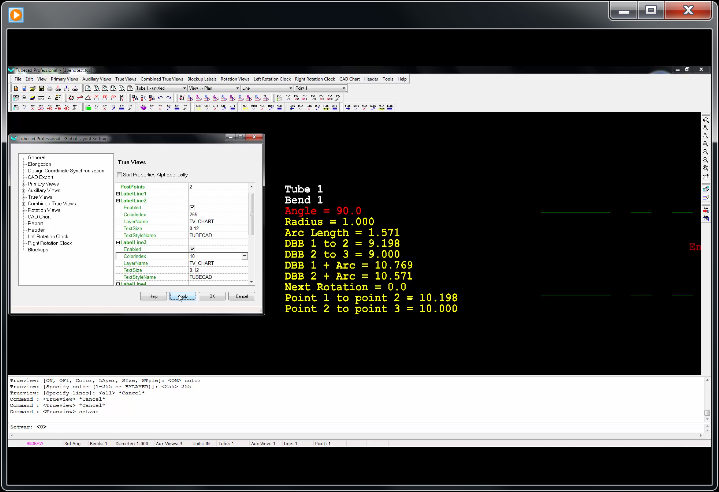Screen dimensions: 719x492
Task: Click the Apply button in the settings dialog
Action: pos(181,296)
